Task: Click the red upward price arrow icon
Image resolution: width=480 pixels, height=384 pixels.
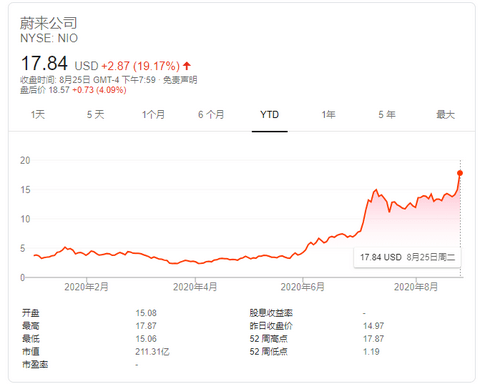Action: pyautogui.click(x=187, y=66)
